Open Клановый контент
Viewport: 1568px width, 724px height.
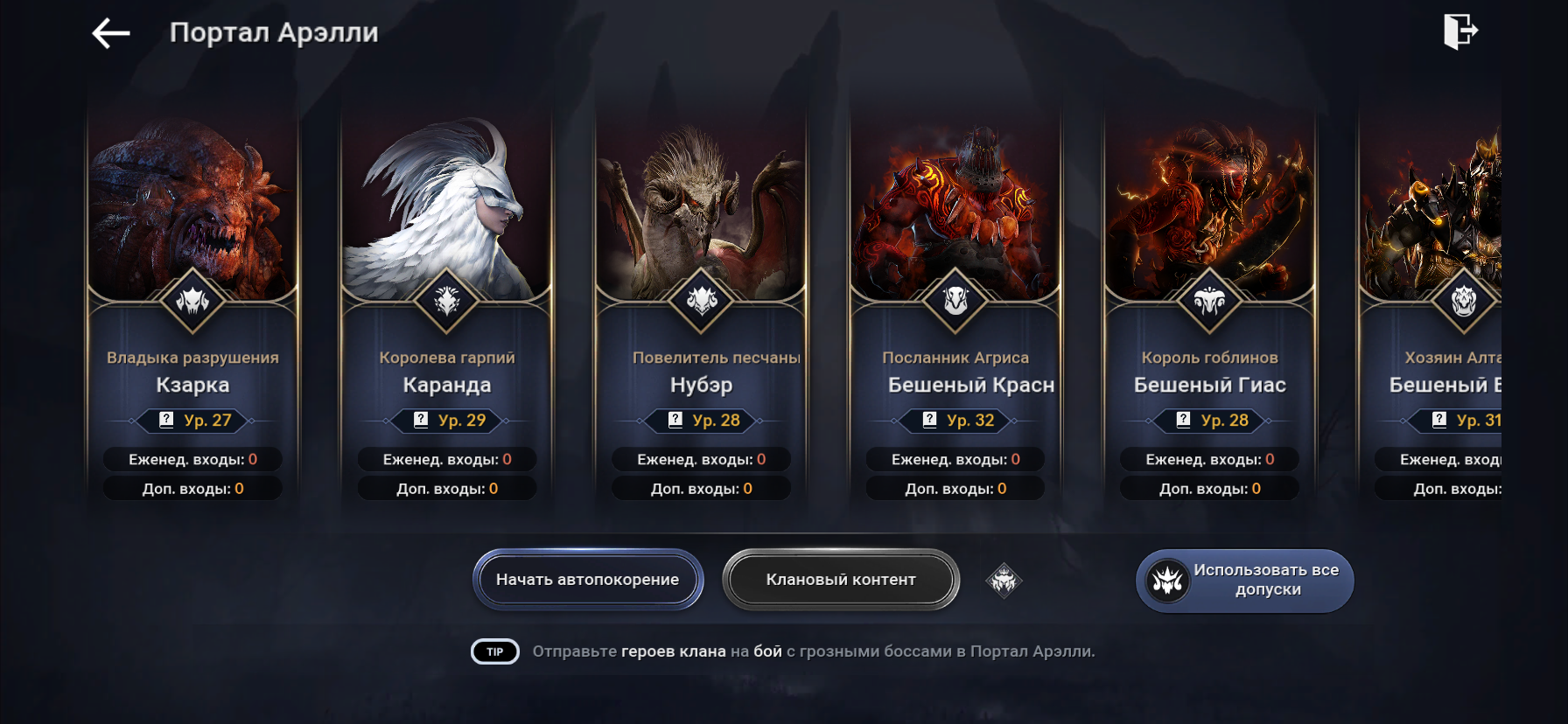click(841, 580)
